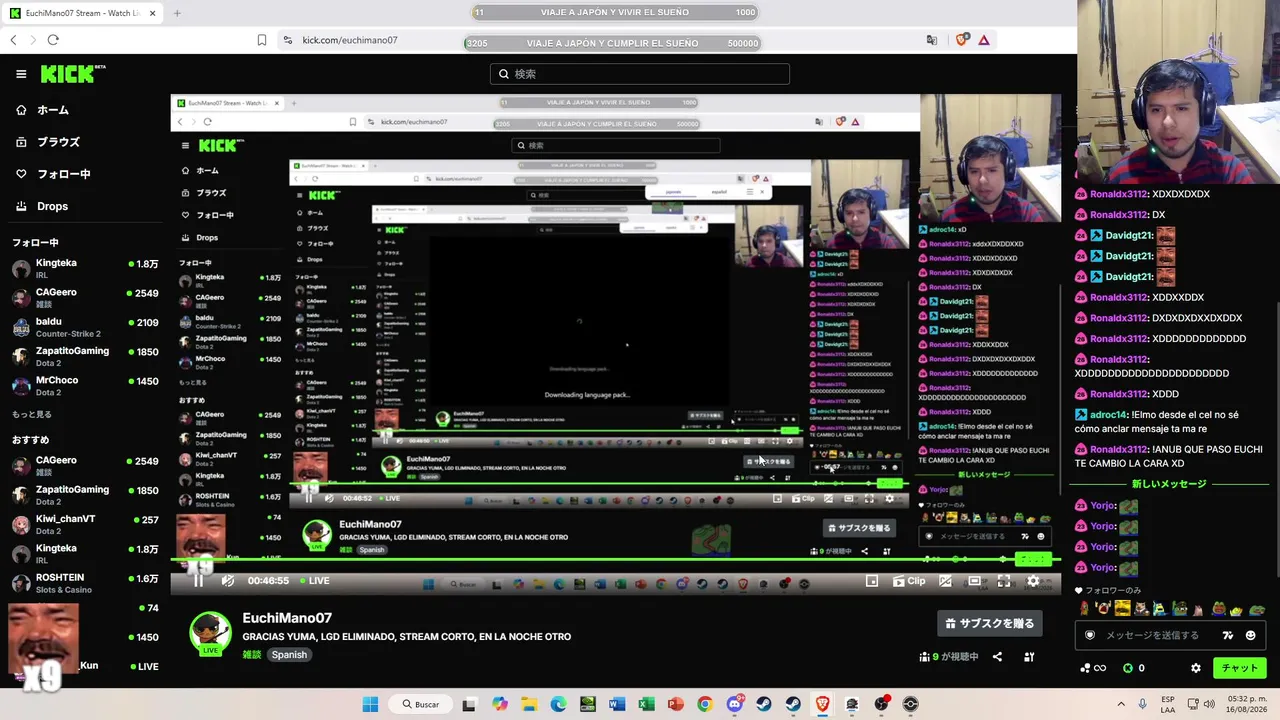Send message with the green チャット button
The image size is (1280, 720).
[x=1239, y=668]
